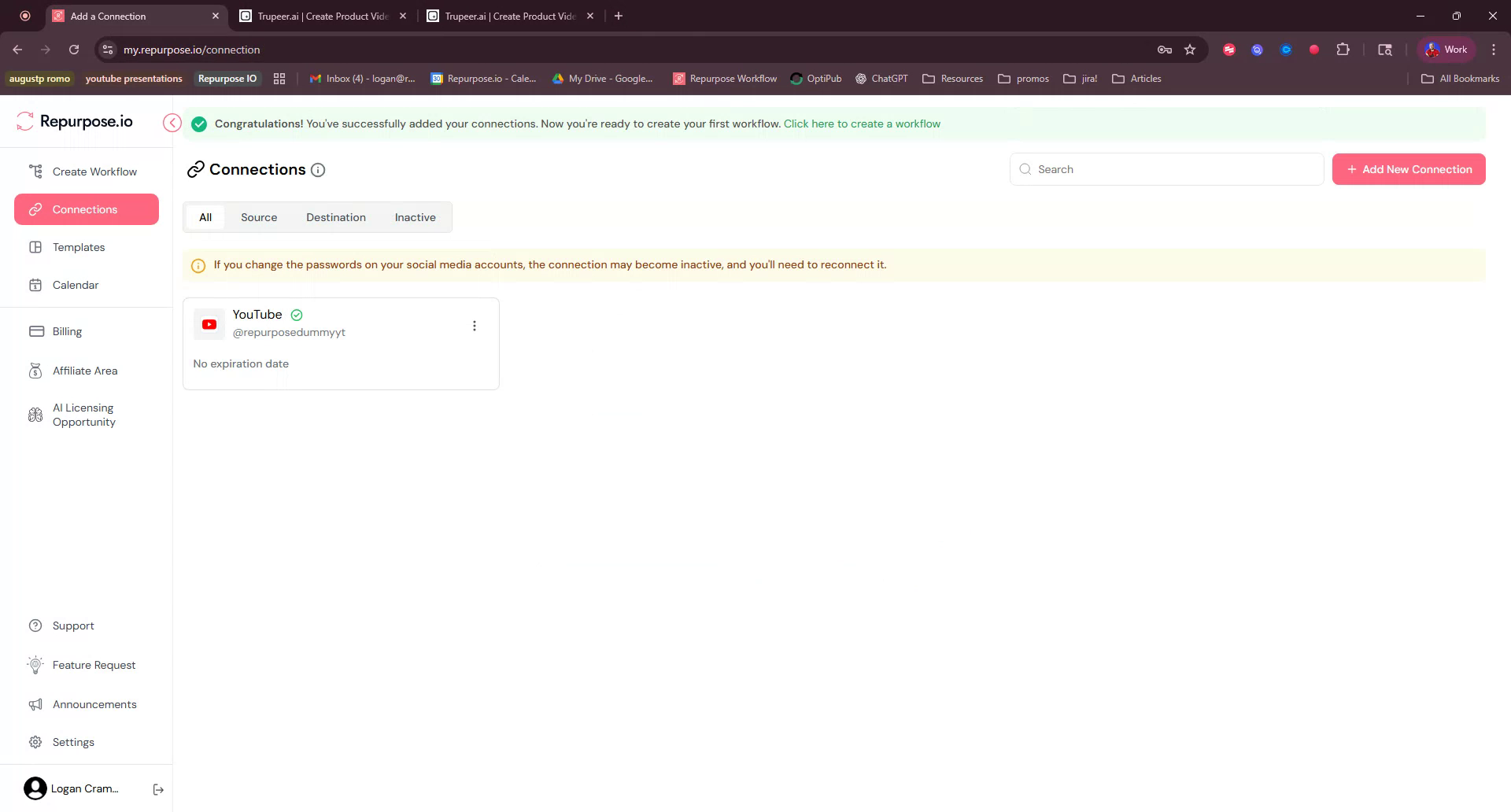
Task: Select Create Workflow in the sidebar
Action: (94, 172)
